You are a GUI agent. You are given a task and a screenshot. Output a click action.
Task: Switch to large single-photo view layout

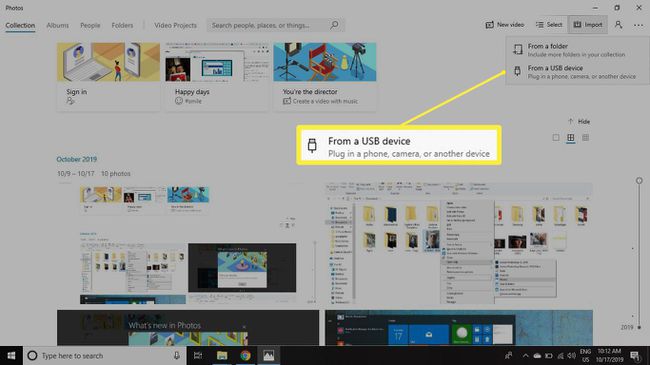[x=556, y=138]
